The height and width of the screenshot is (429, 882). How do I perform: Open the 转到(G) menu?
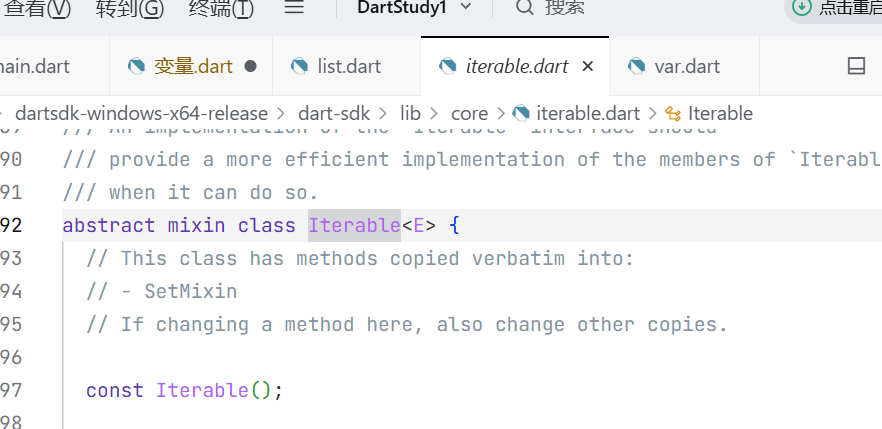[130, 8]
